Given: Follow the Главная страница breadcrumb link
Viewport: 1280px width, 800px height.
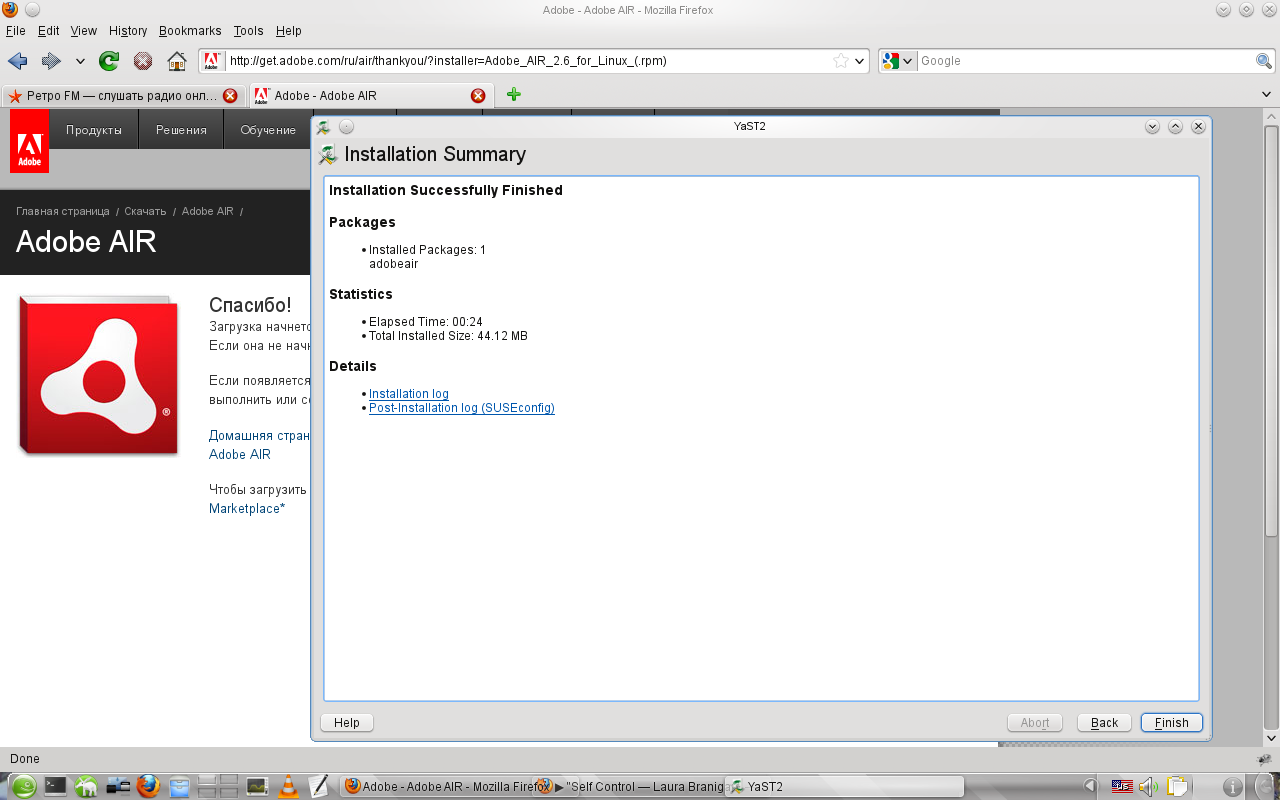Looking at the screenshot, I should pyautogui.click(x=63, y=211).
